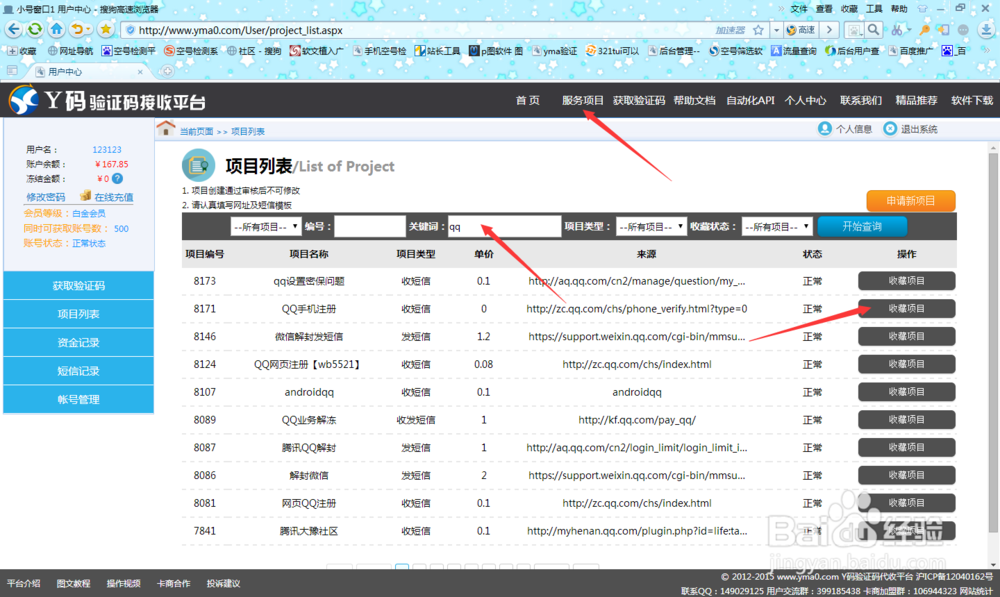Click the key password manager icon
The image size is (1000, 597).
tap(924, 30)
